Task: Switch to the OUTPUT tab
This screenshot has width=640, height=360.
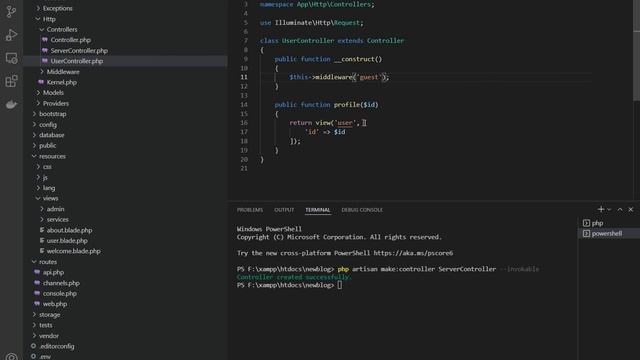Action: coord(284,210)
